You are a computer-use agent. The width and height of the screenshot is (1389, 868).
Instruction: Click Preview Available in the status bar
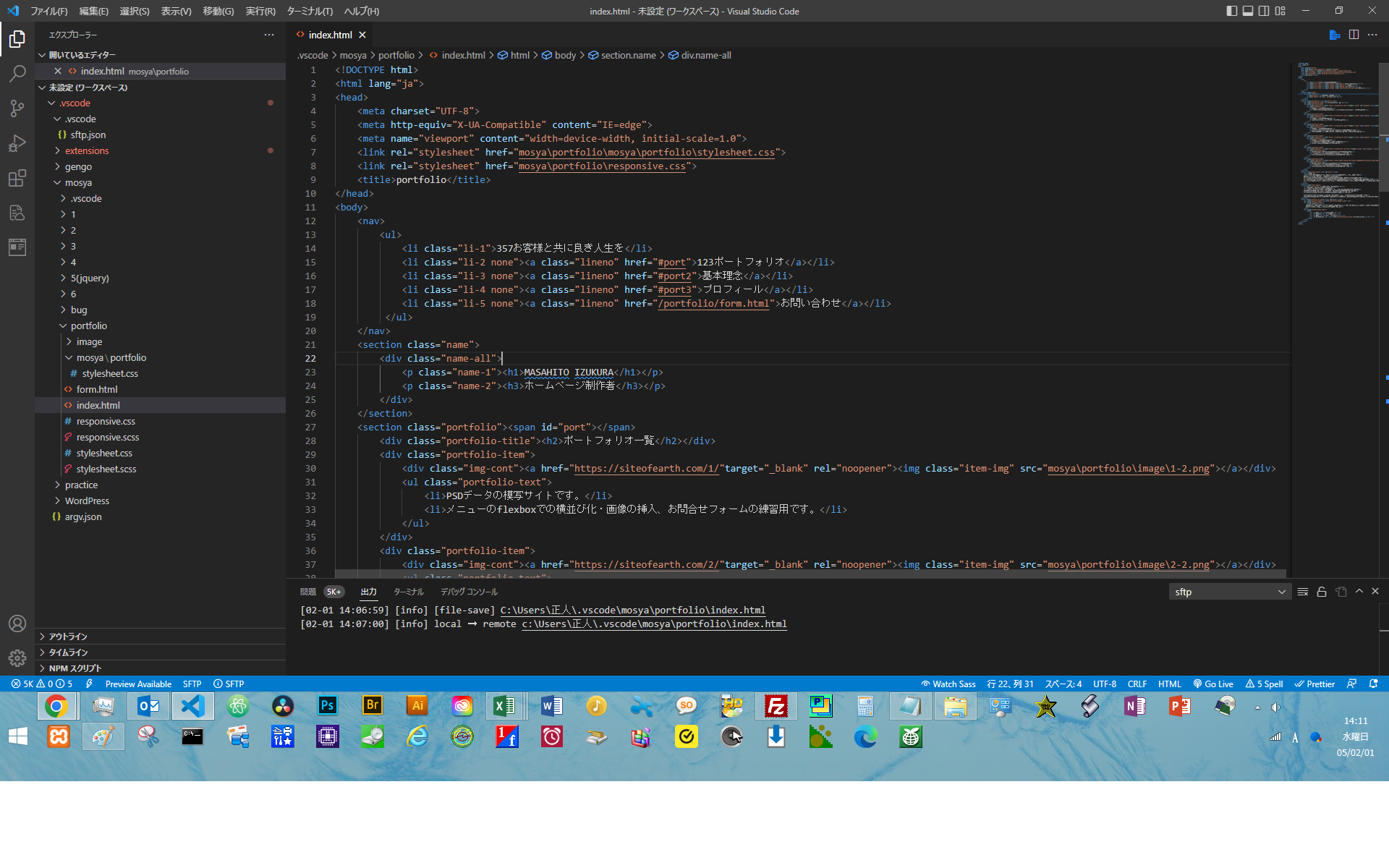(x=137, y=684)
